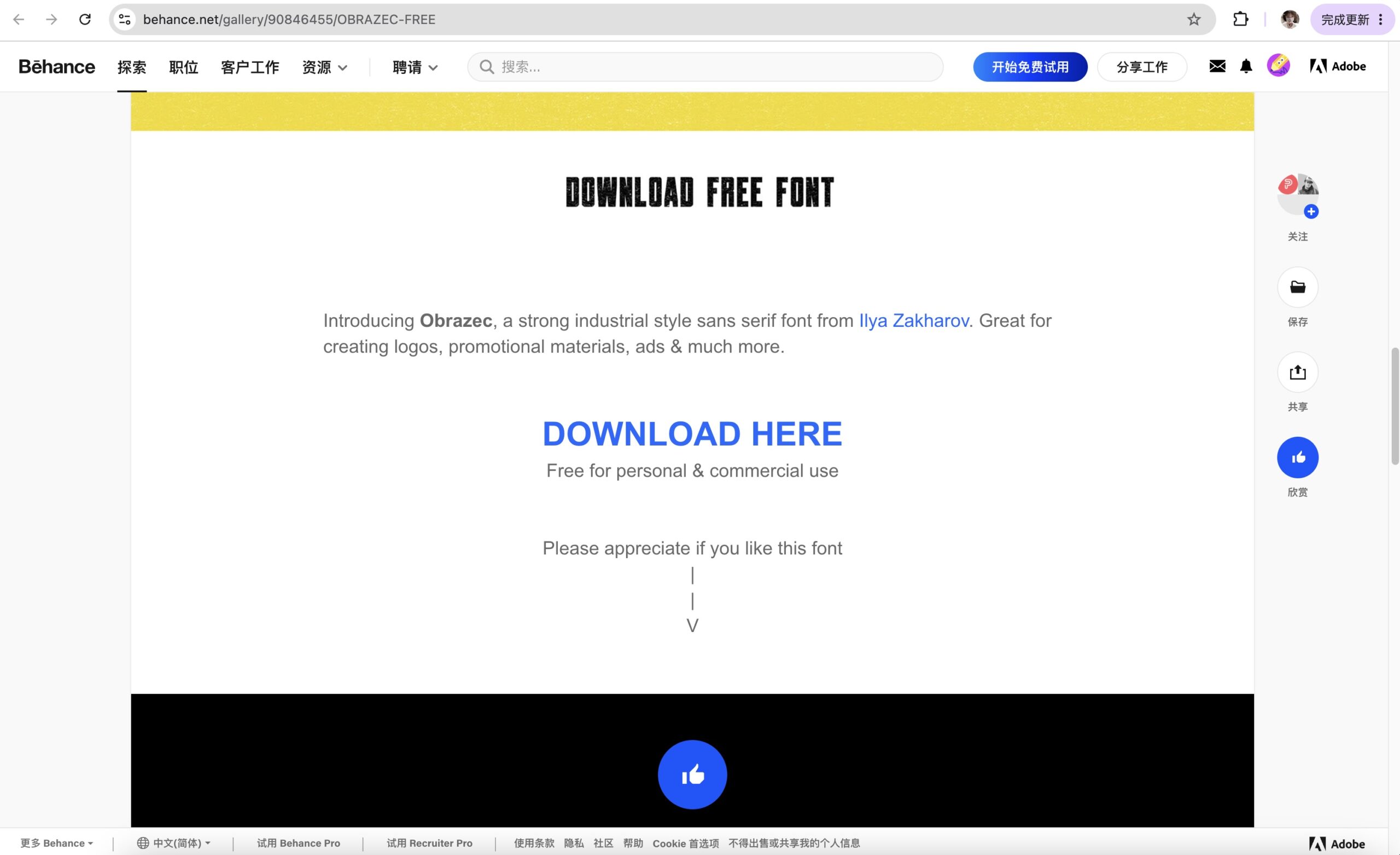Follow the owner via 关注 plus icon
The image size is (1400, 855).
click(1311, 212)
